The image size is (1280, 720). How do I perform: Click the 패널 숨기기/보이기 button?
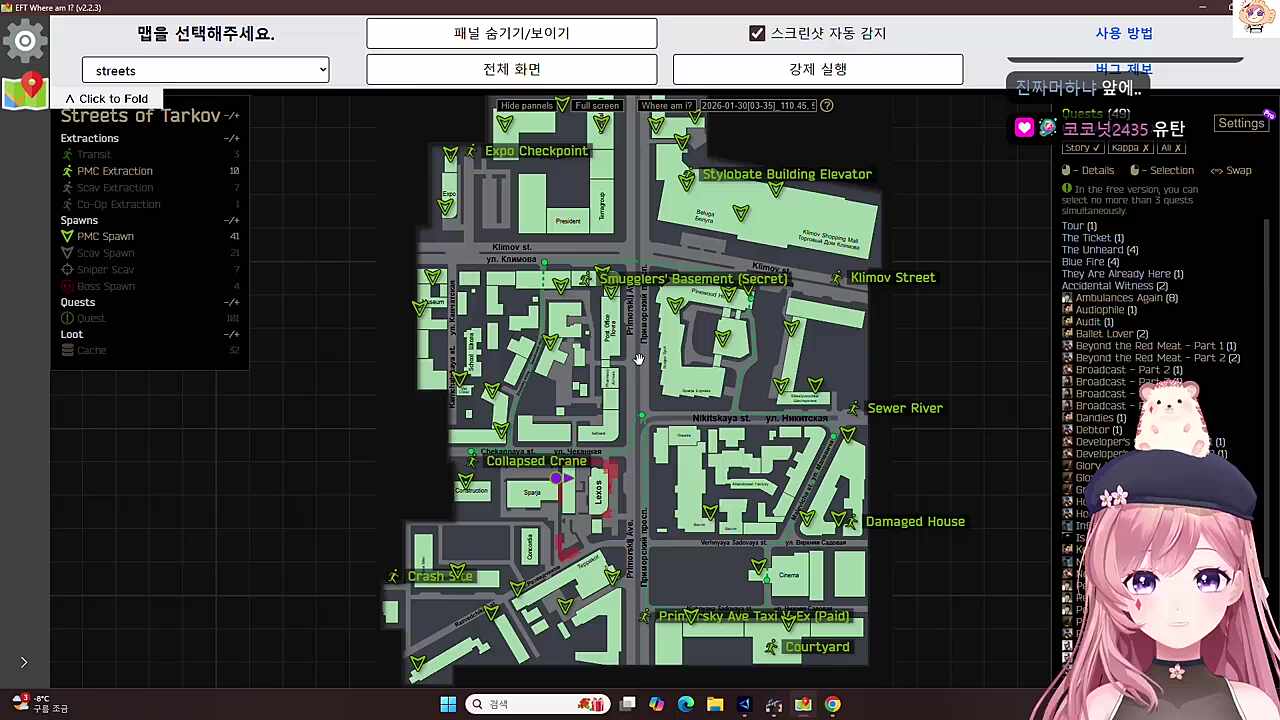tap(512, 33)
